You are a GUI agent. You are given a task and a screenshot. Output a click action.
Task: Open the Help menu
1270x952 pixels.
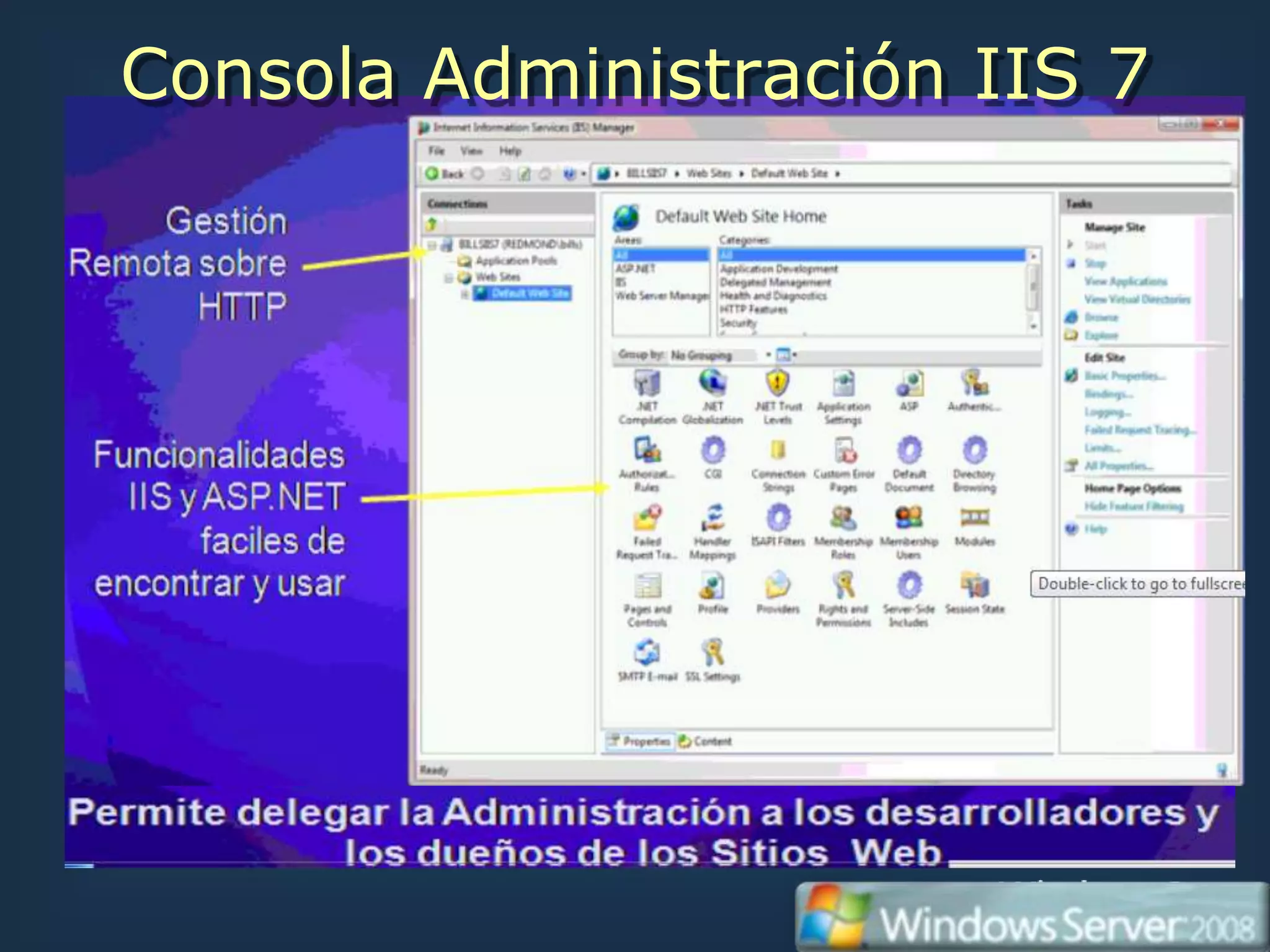click(x=510, y=151)
